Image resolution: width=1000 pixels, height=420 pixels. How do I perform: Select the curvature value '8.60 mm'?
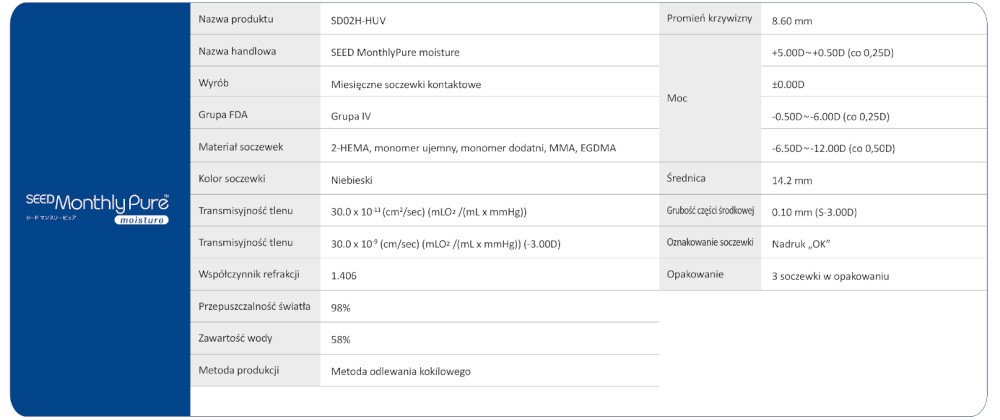coord(791,21)
